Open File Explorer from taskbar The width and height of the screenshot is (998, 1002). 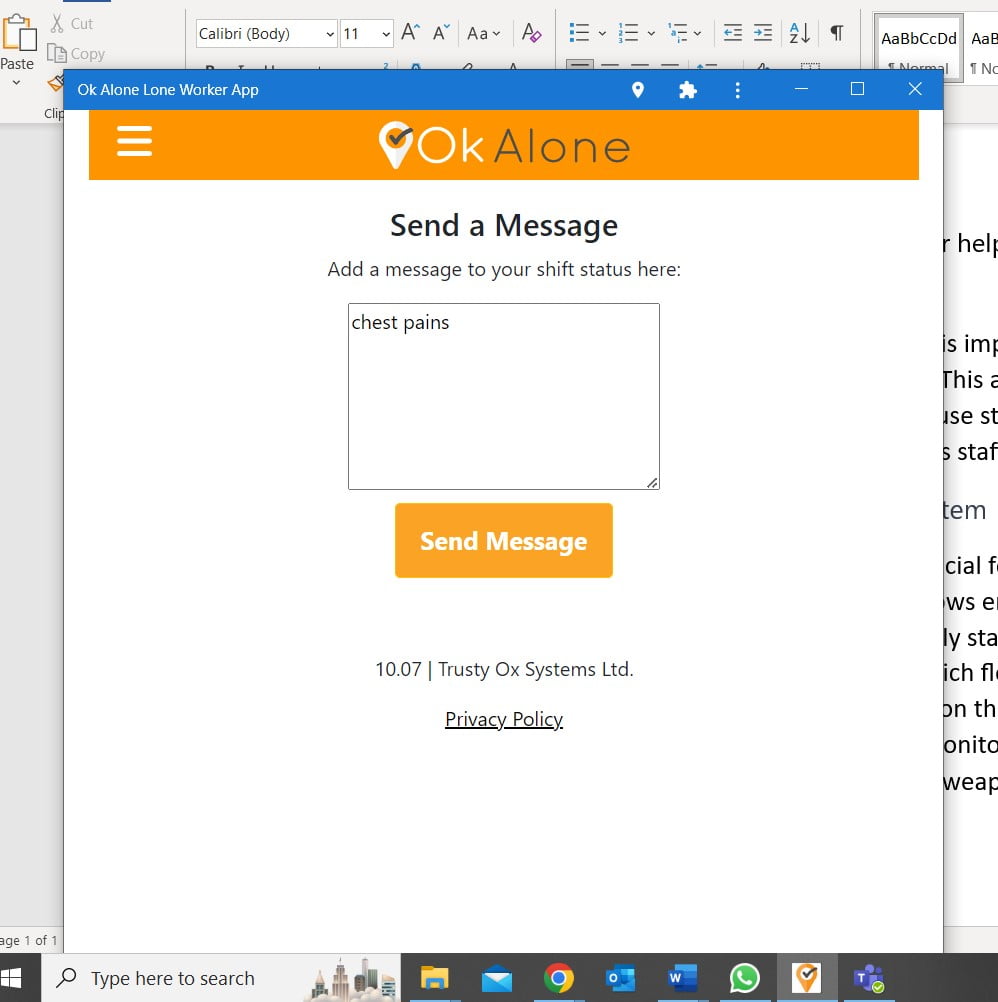[x=434, y=978]
